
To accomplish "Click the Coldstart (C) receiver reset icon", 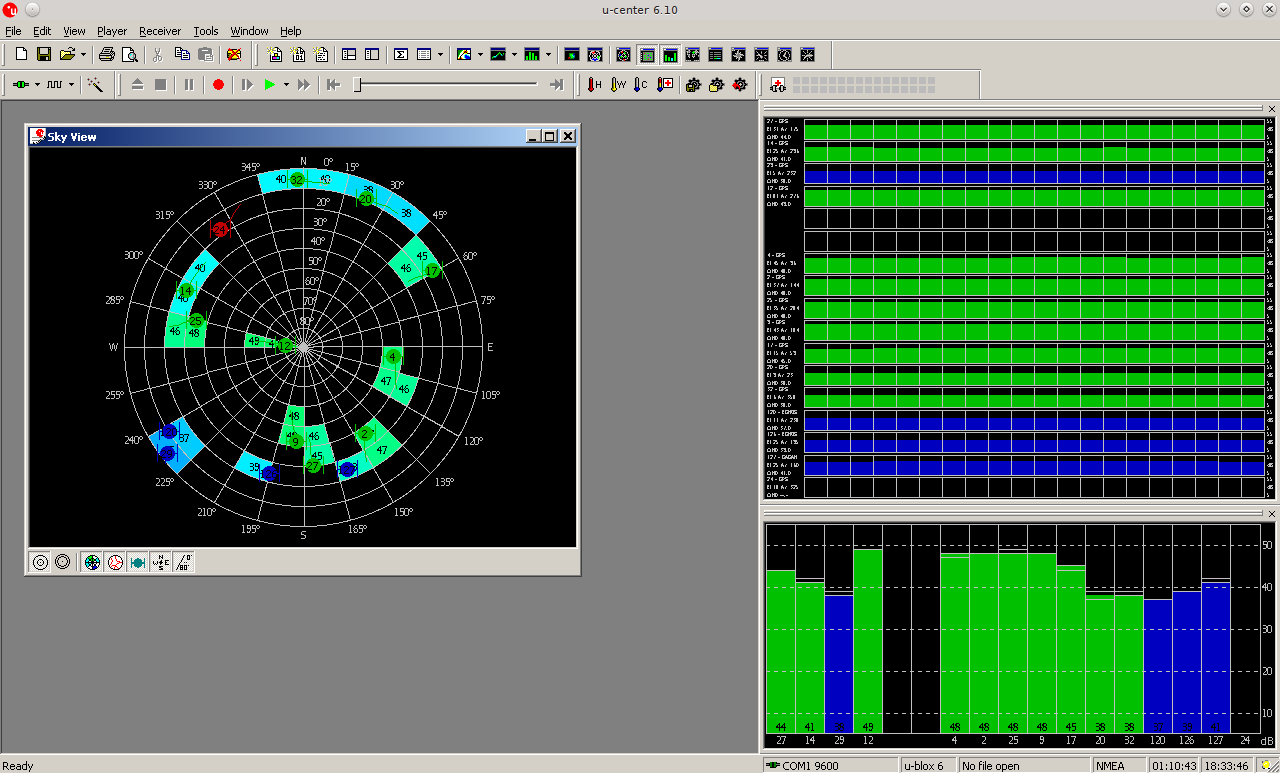I will [641, 85].
